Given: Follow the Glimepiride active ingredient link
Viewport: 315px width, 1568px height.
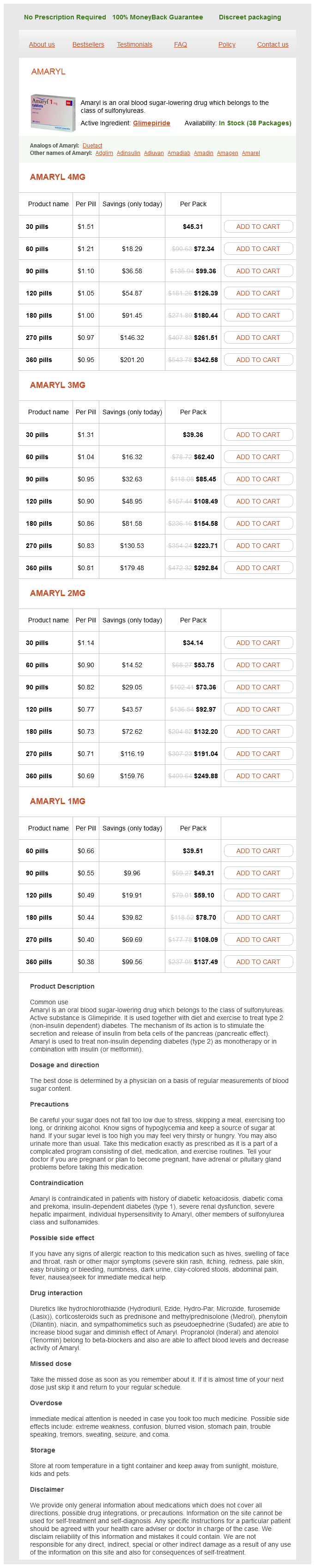Looking at the screenshot, I should 151,123.
